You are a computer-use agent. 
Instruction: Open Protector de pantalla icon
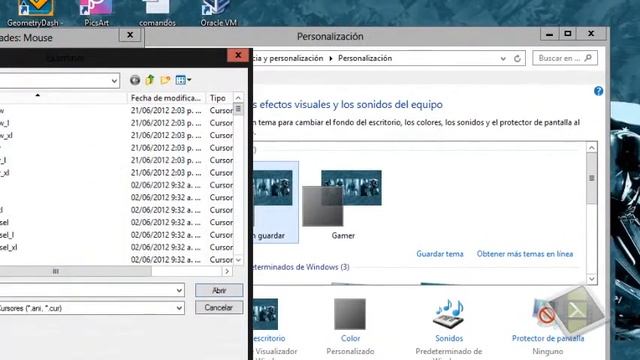pyautogui.click(x=547, y=314)
